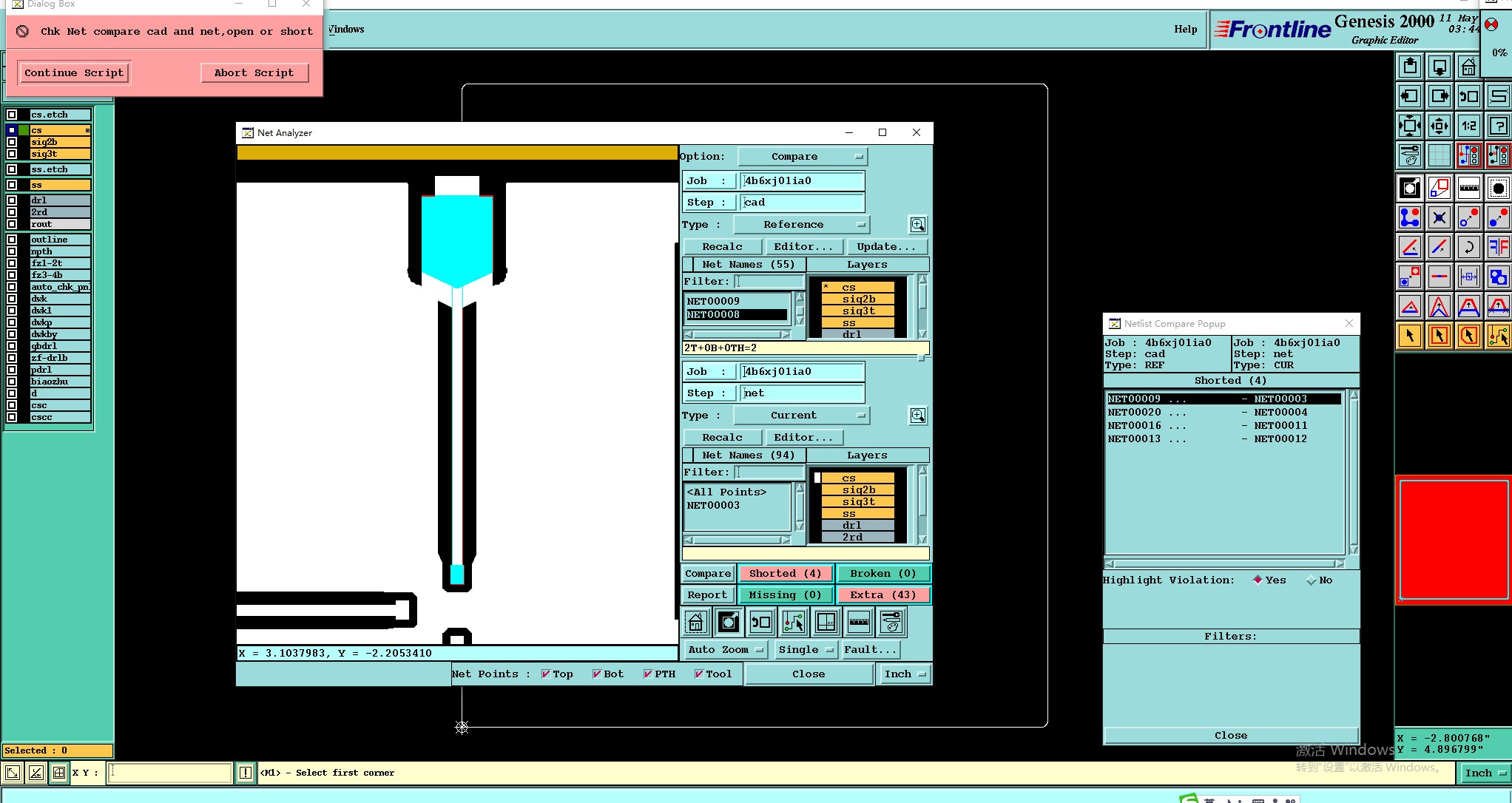Toggle the Bot net points checkbox

pyautogui.click(x=597, y=674)
